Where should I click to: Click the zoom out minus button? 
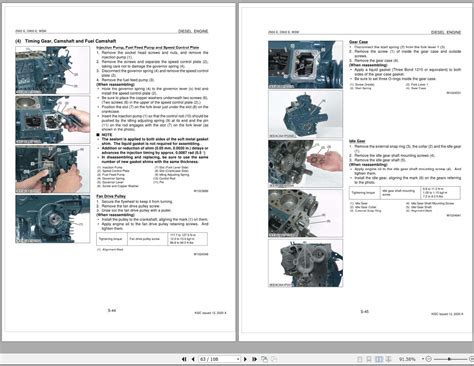(429, 359)
